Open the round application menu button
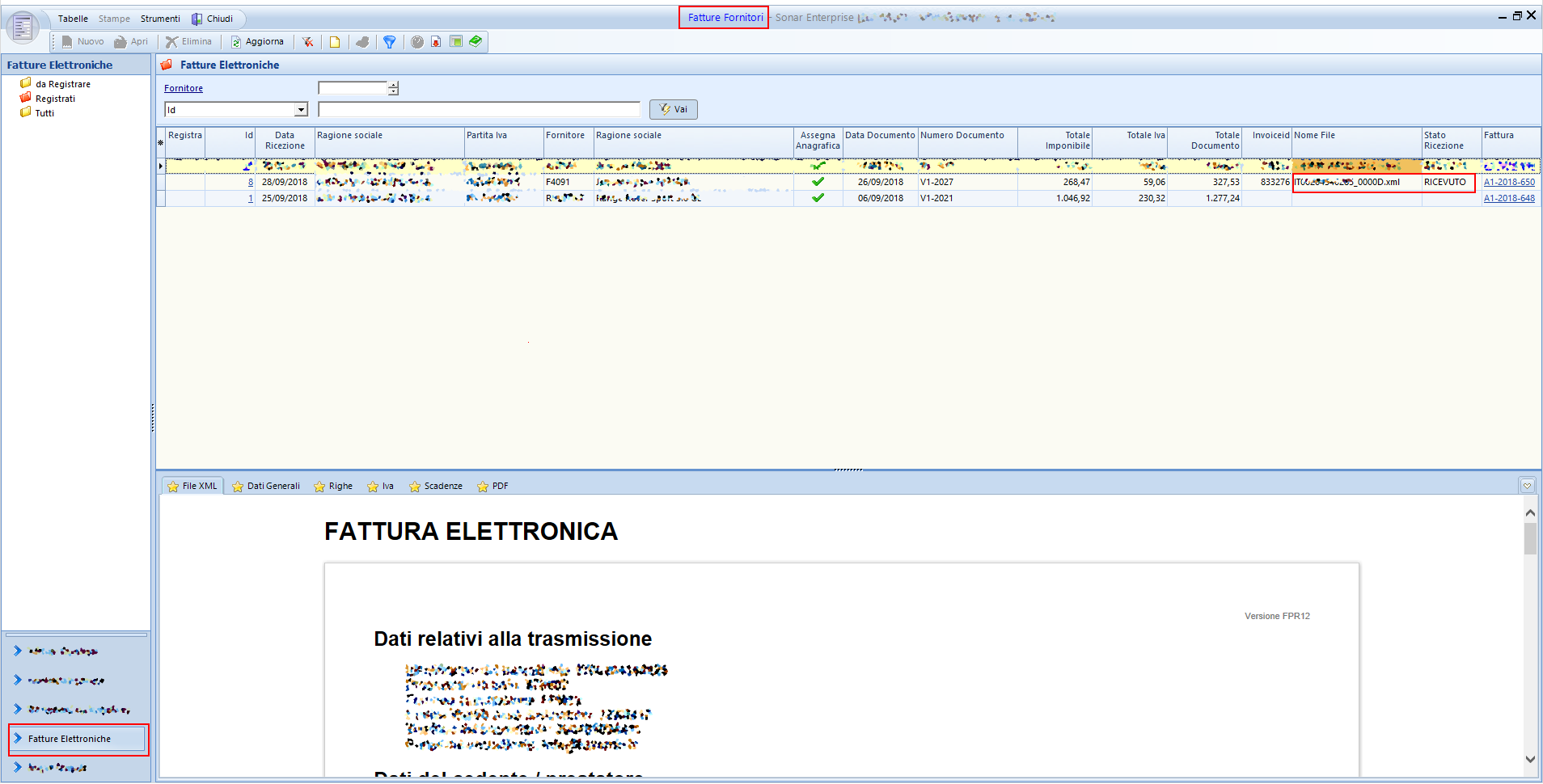The height and width of the screenshot is (784, 1543). point(22,27)
